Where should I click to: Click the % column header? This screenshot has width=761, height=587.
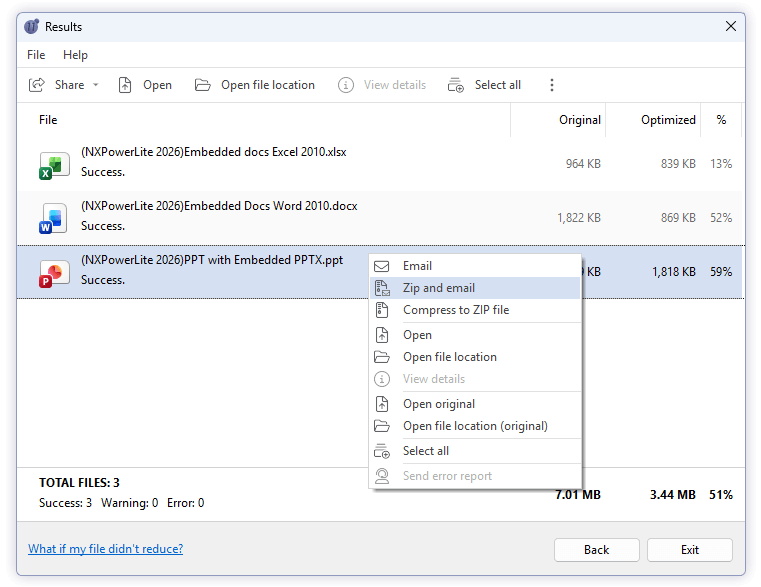(721, 120)
